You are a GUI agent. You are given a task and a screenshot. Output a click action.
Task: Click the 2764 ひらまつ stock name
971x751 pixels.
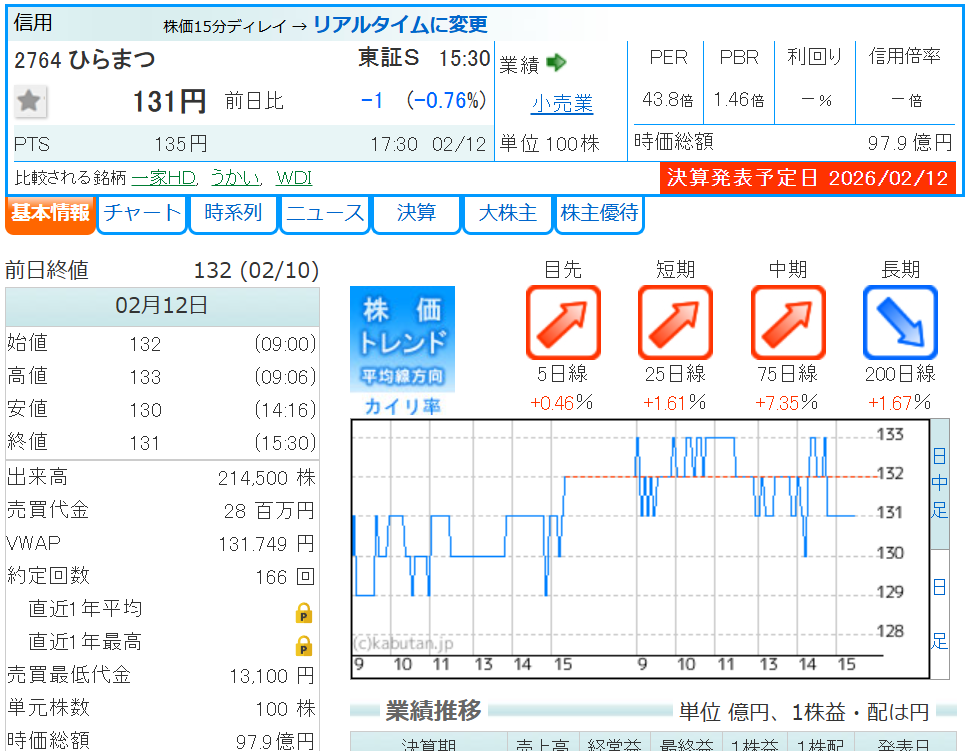pos(85,60)
